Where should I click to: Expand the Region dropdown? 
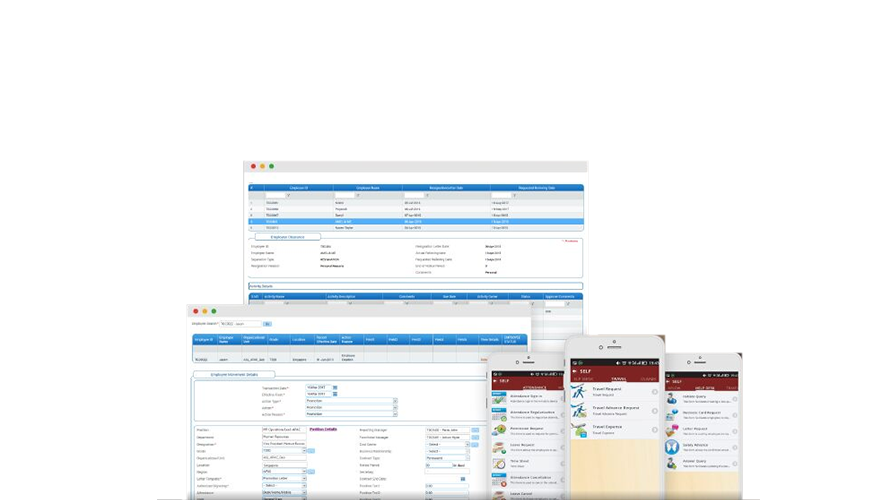point(284,472)
